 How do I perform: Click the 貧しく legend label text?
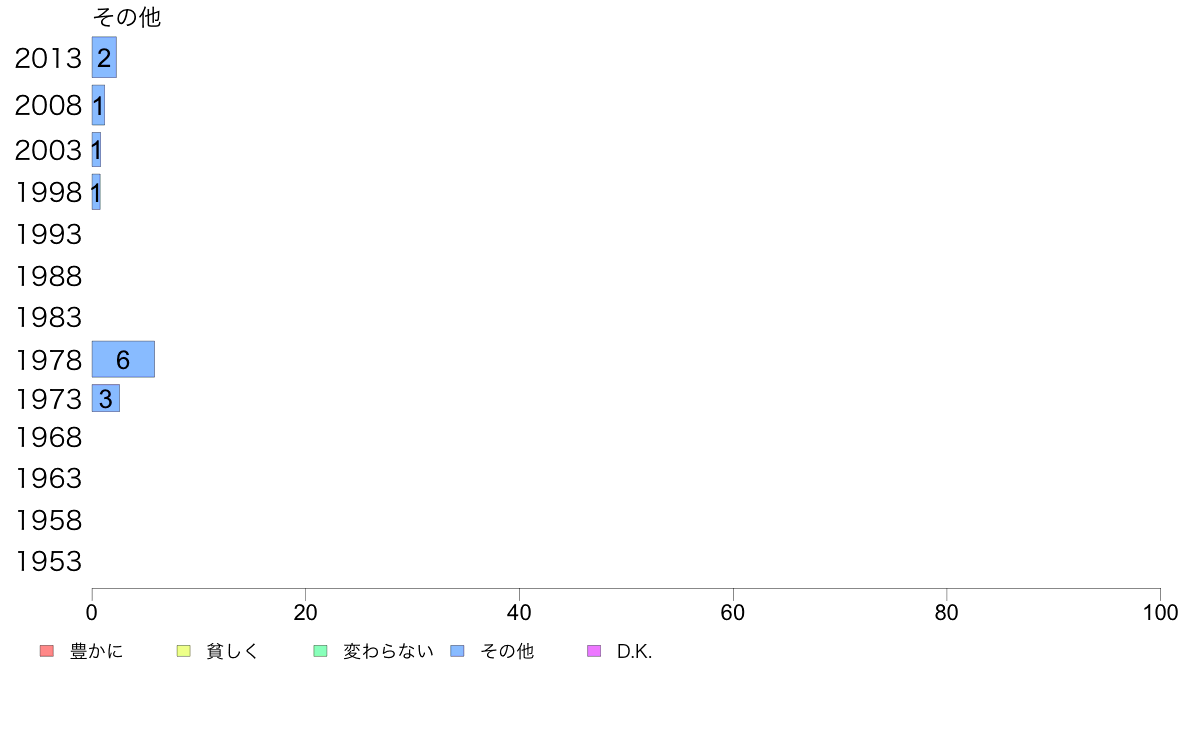click(x=233, y=651)
